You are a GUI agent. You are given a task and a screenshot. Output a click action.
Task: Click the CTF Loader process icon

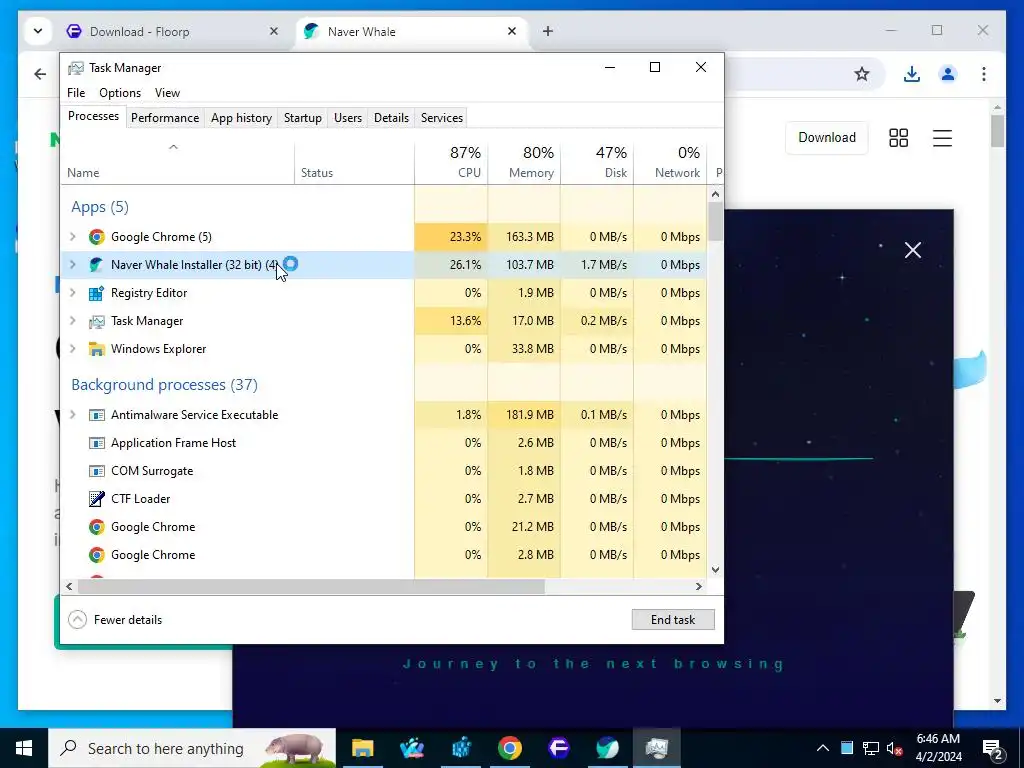pyautogui.click(x=97, y=500)
